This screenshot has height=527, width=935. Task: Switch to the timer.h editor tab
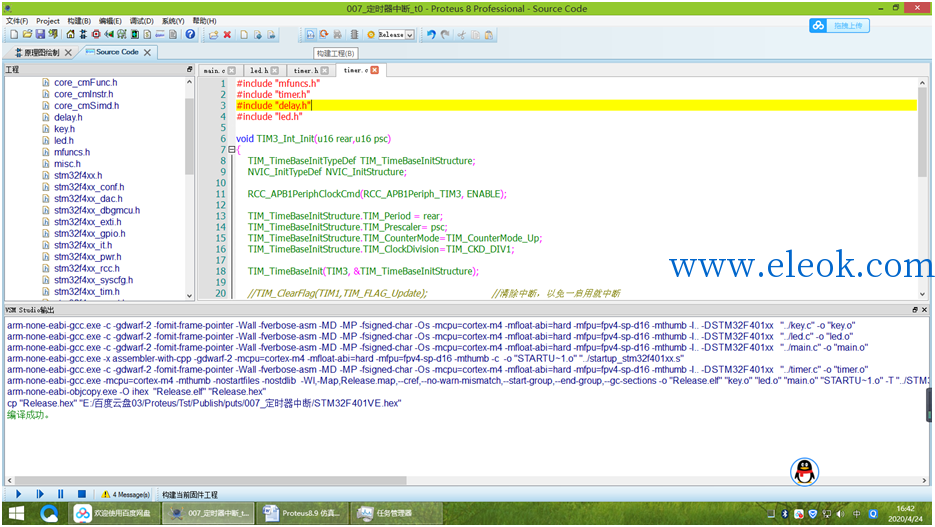[306, 70]
